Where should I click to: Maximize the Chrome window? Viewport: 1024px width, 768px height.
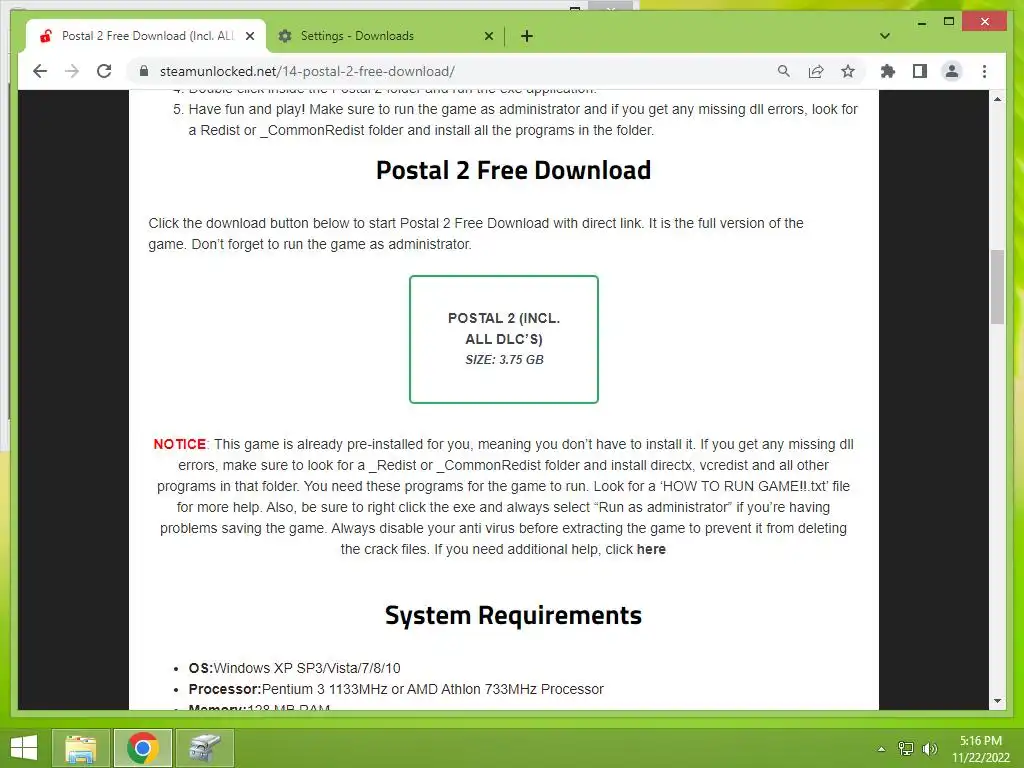pos(949,22)
